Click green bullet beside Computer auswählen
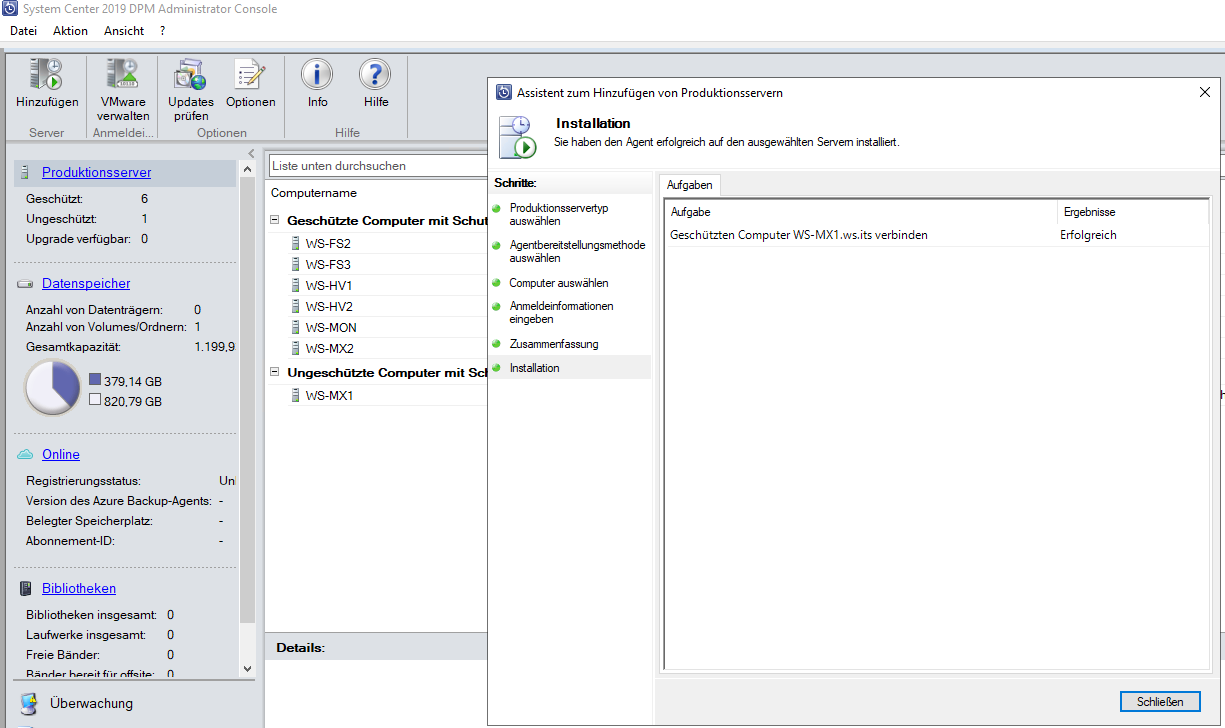This screenshot has width=1225, height=728. tap(497, 283)
